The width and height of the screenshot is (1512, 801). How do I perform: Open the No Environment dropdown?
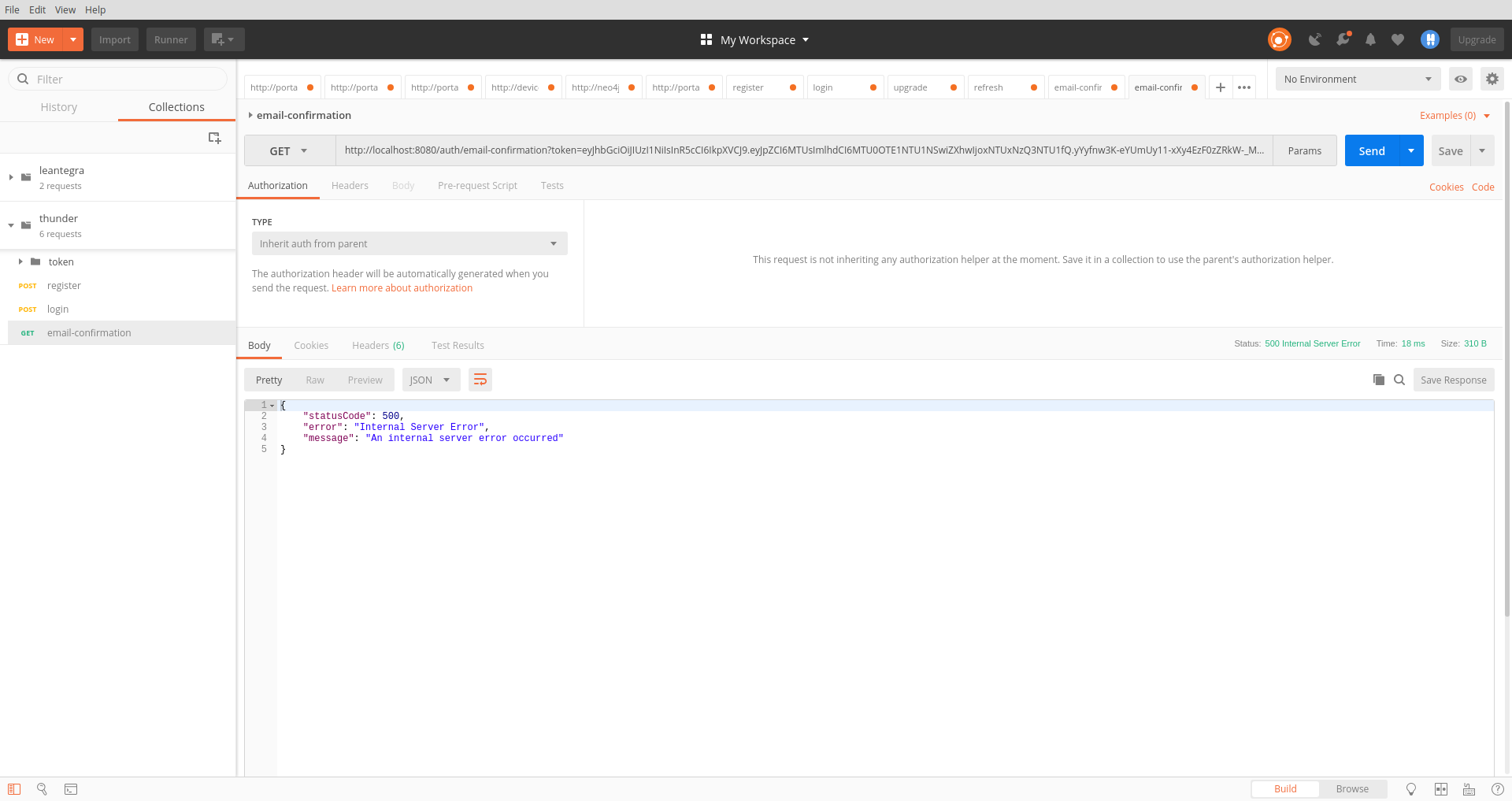click(1357, 79)
